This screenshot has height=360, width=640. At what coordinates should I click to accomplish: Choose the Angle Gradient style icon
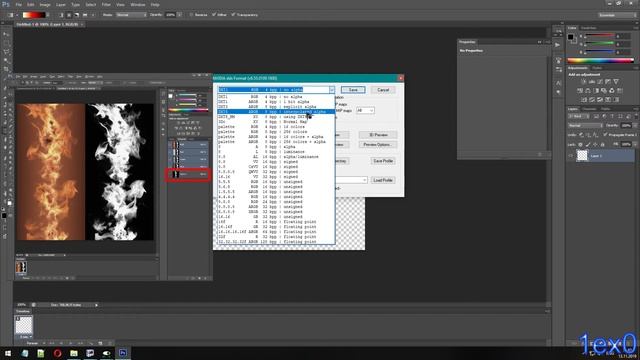tap(77, 15)
